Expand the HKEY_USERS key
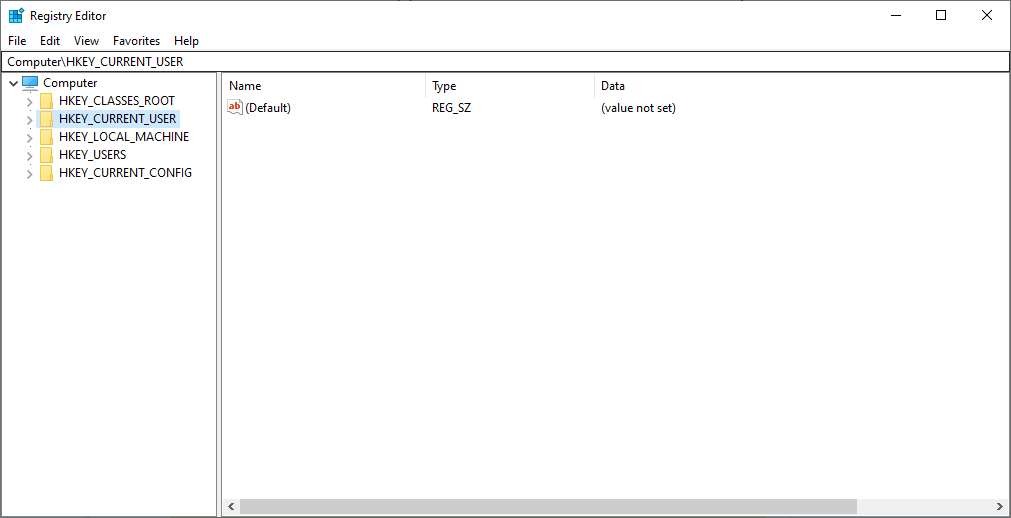This screenshot has width=1011, height=518. [29, 155]
